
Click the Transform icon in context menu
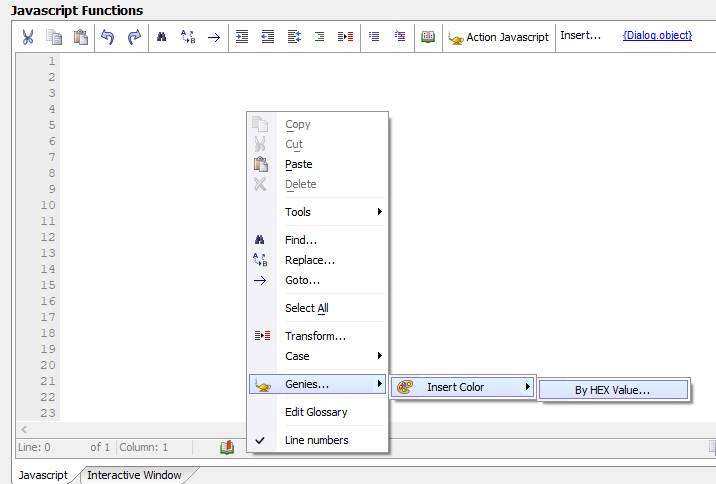point(263,336)
